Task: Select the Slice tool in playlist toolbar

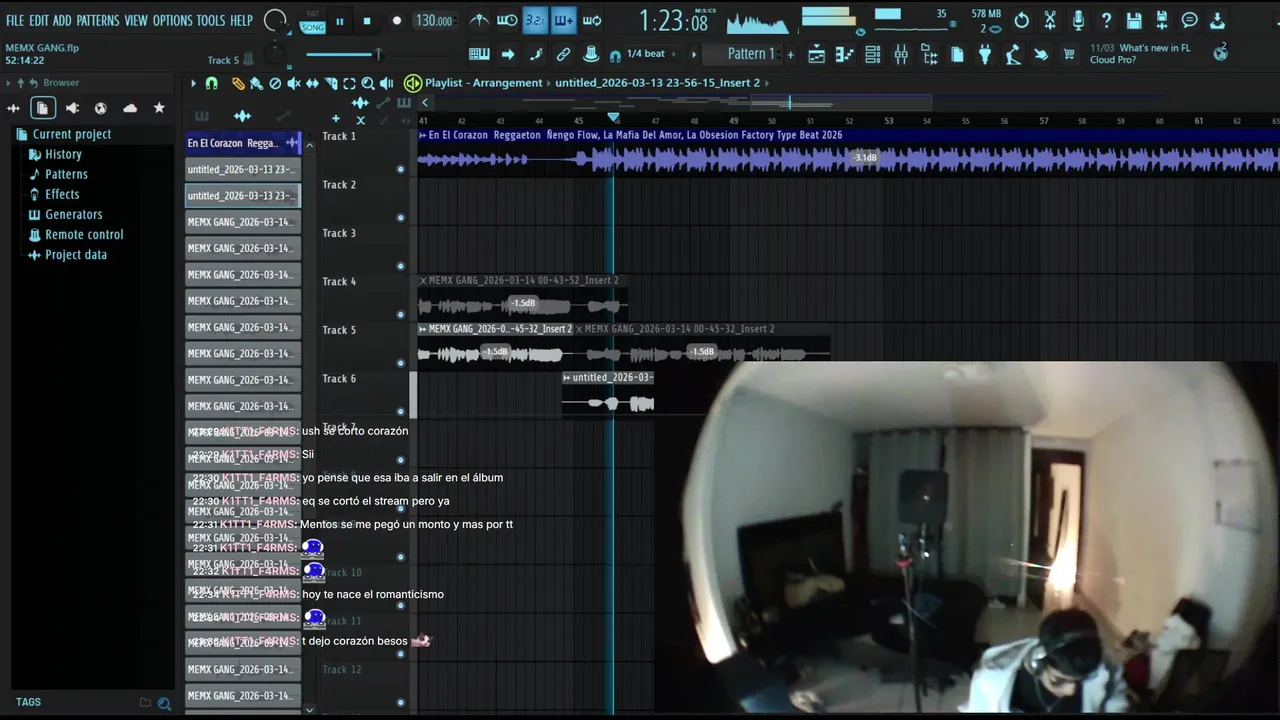Action: [x=331, y=83]
